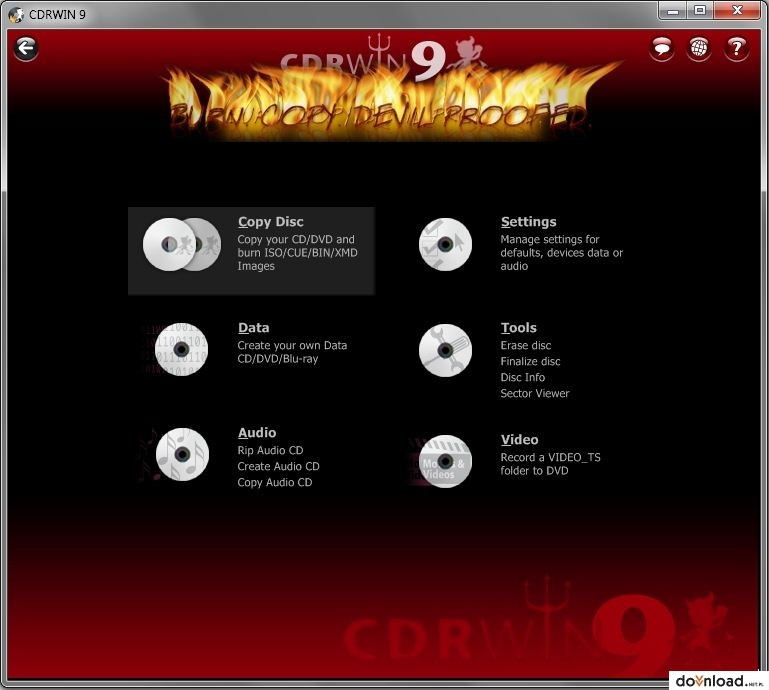Click the Copy Disc double-disc icon

coord(182,244)
